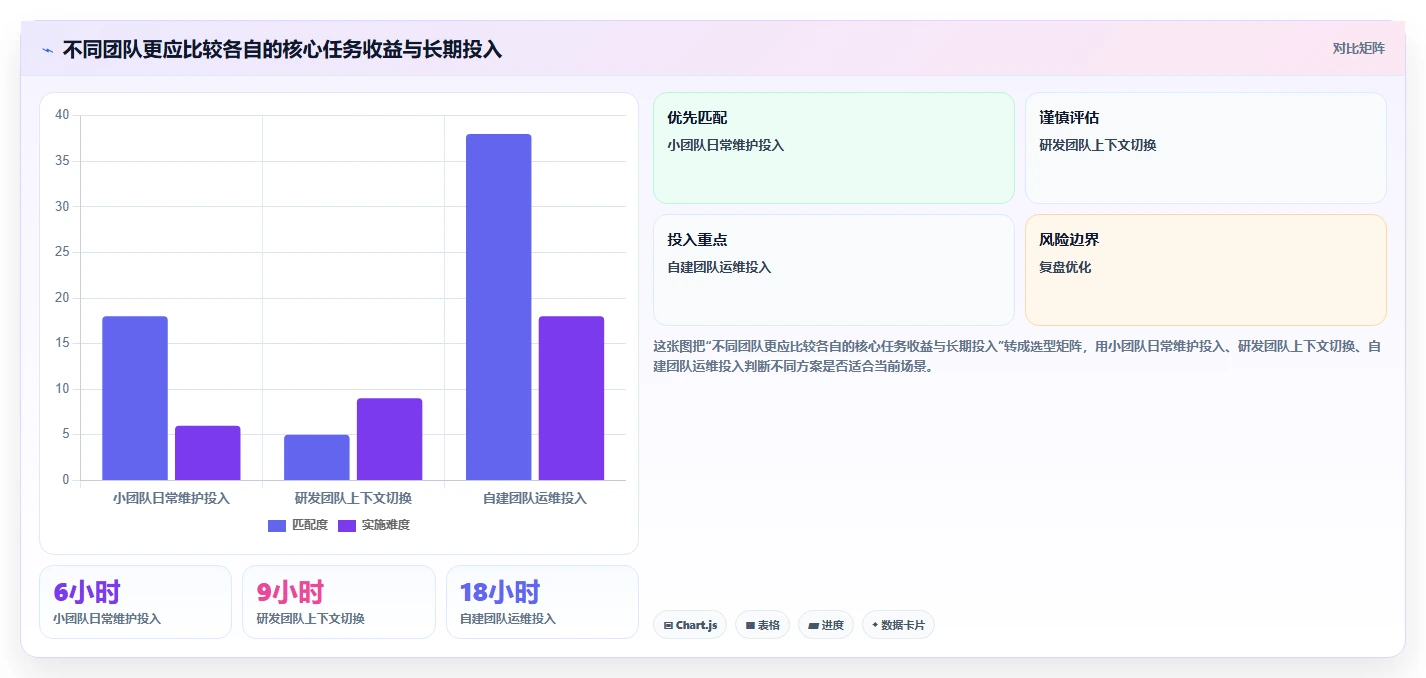Click x-axis label 小团队日常维护投入
This screenshot has height=678, width=1426.
coord(171,498)
